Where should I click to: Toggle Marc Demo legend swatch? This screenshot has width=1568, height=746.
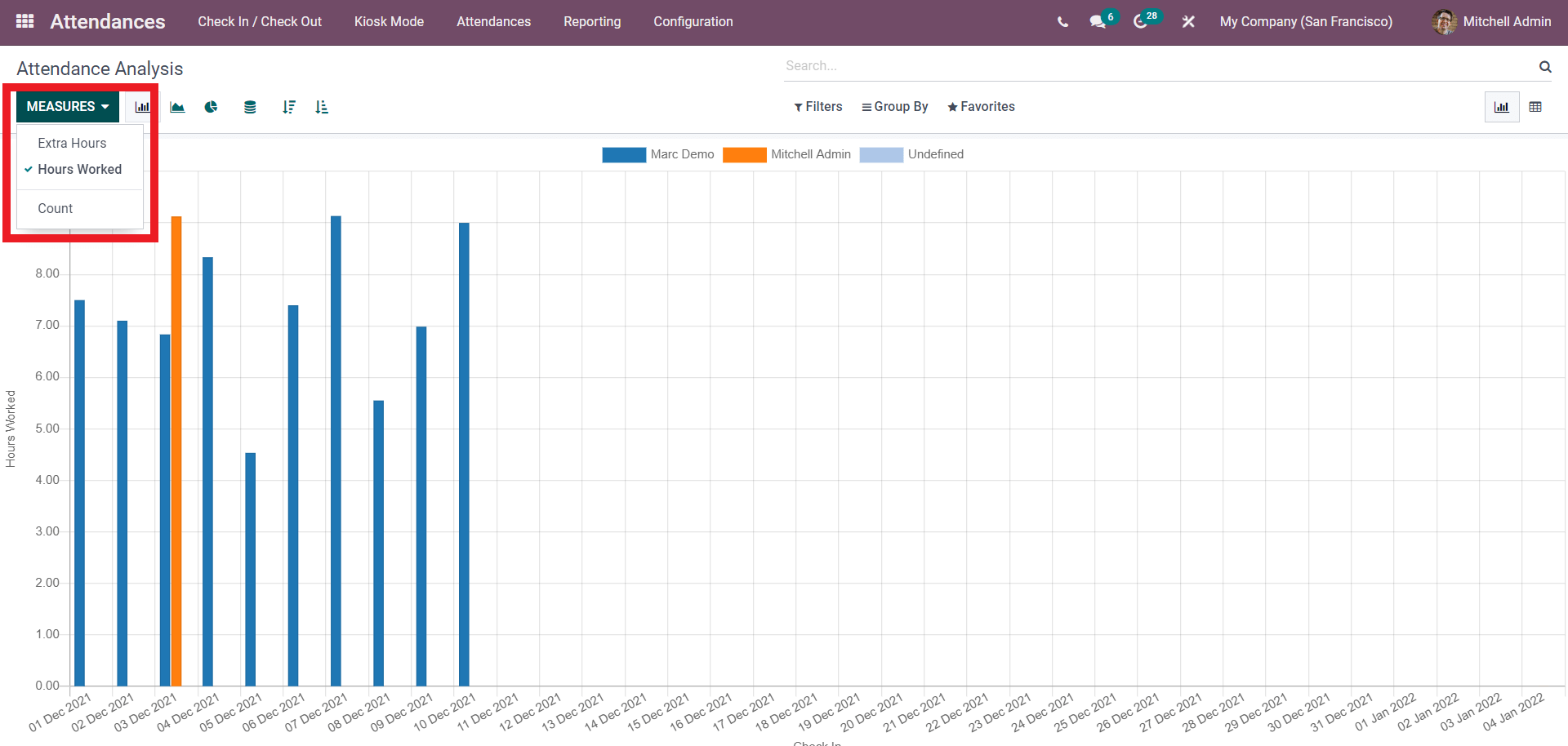coord(624,155)
